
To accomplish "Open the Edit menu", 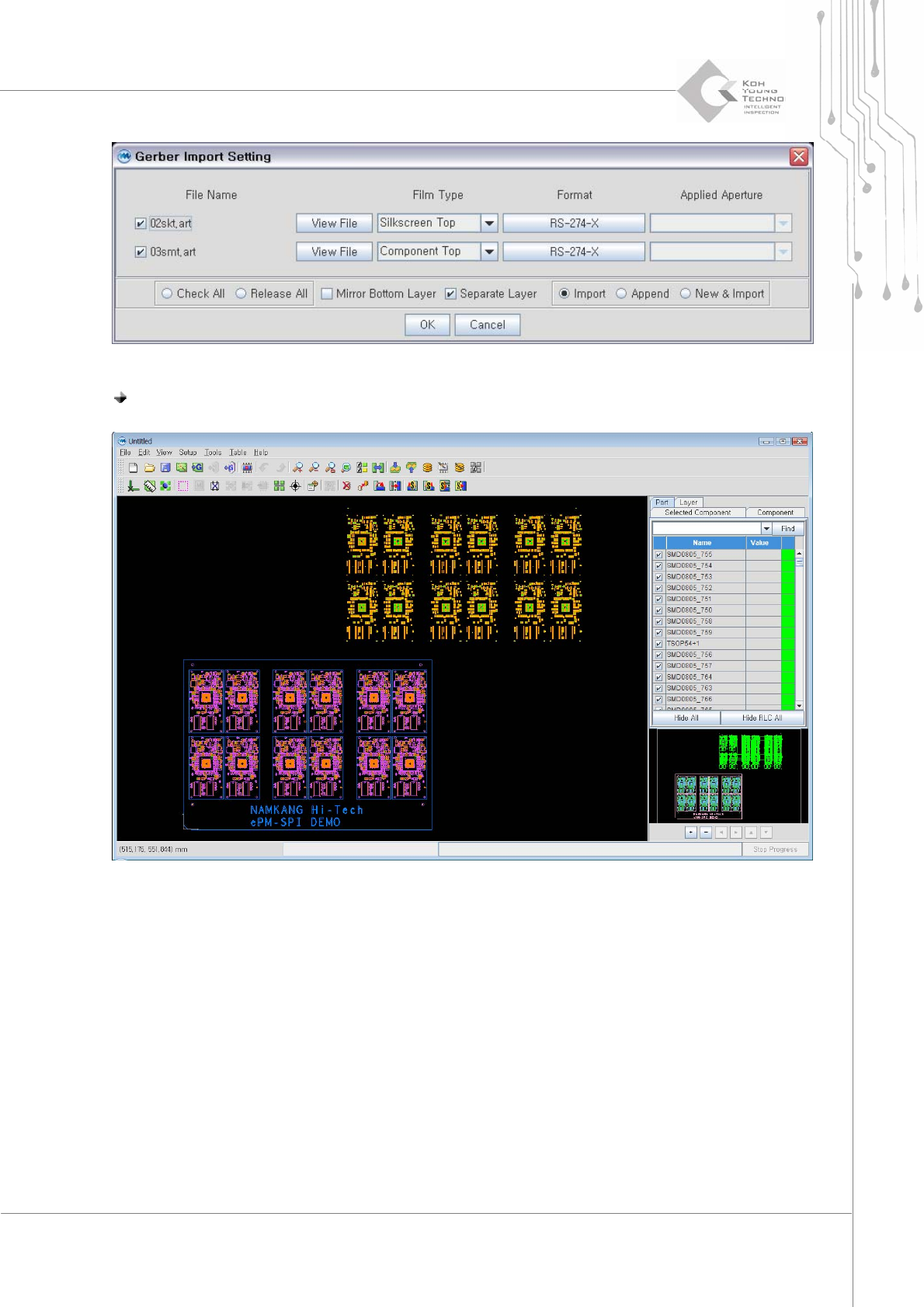I will coord(144,452).
